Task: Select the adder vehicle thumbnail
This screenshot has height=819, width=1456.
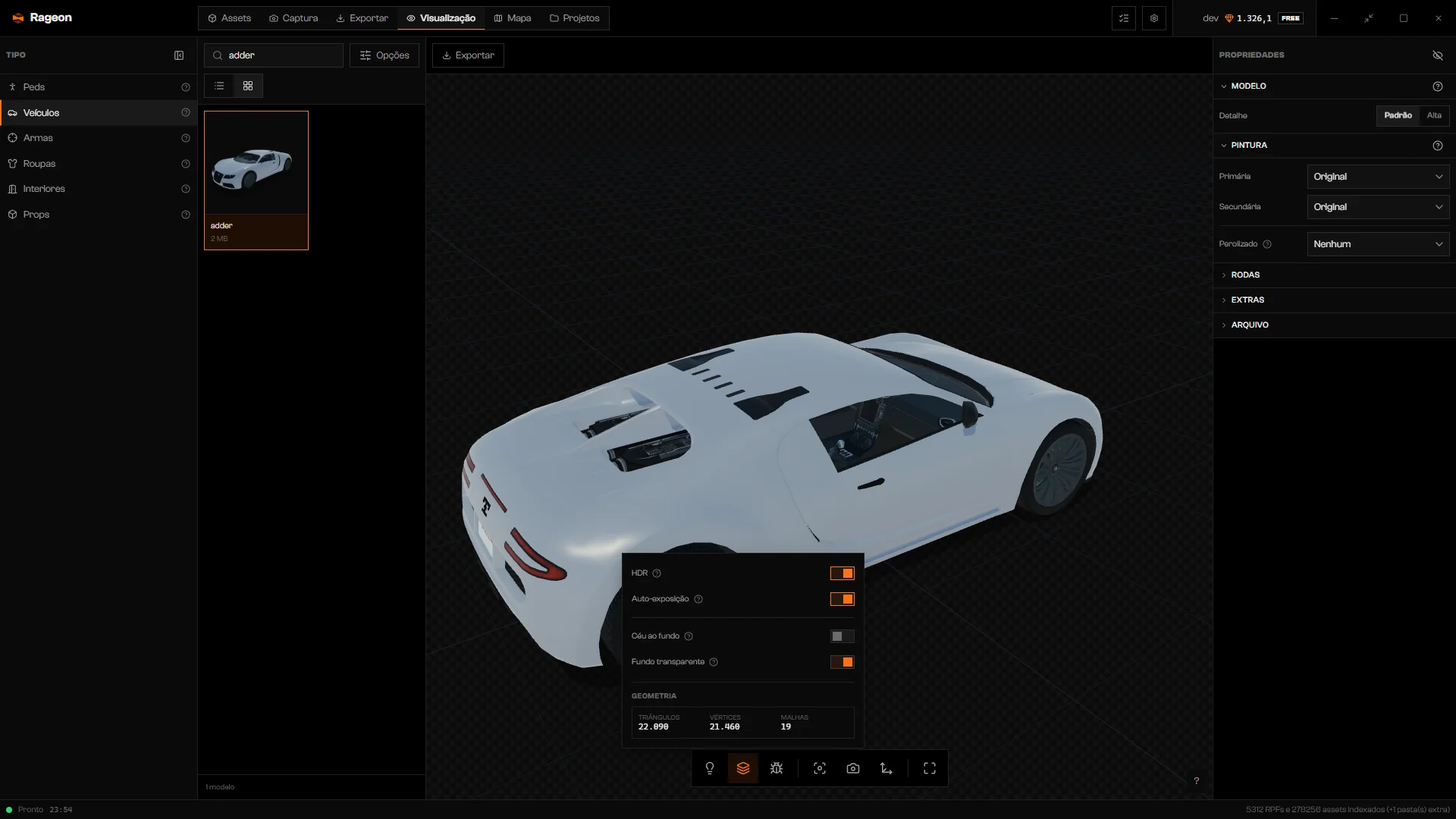Action: [x=256, y=180]
